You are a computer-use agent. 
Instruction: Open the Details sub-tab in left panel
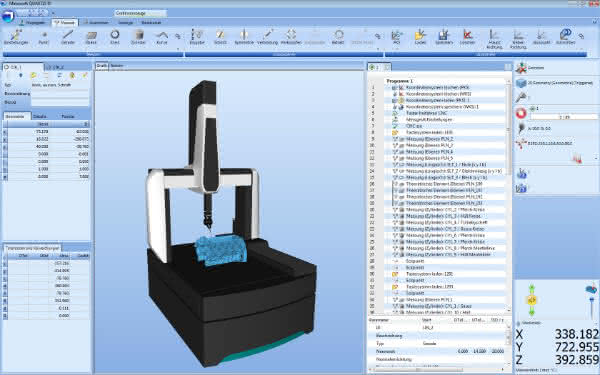pyautogui.click(x=40, y=116)
